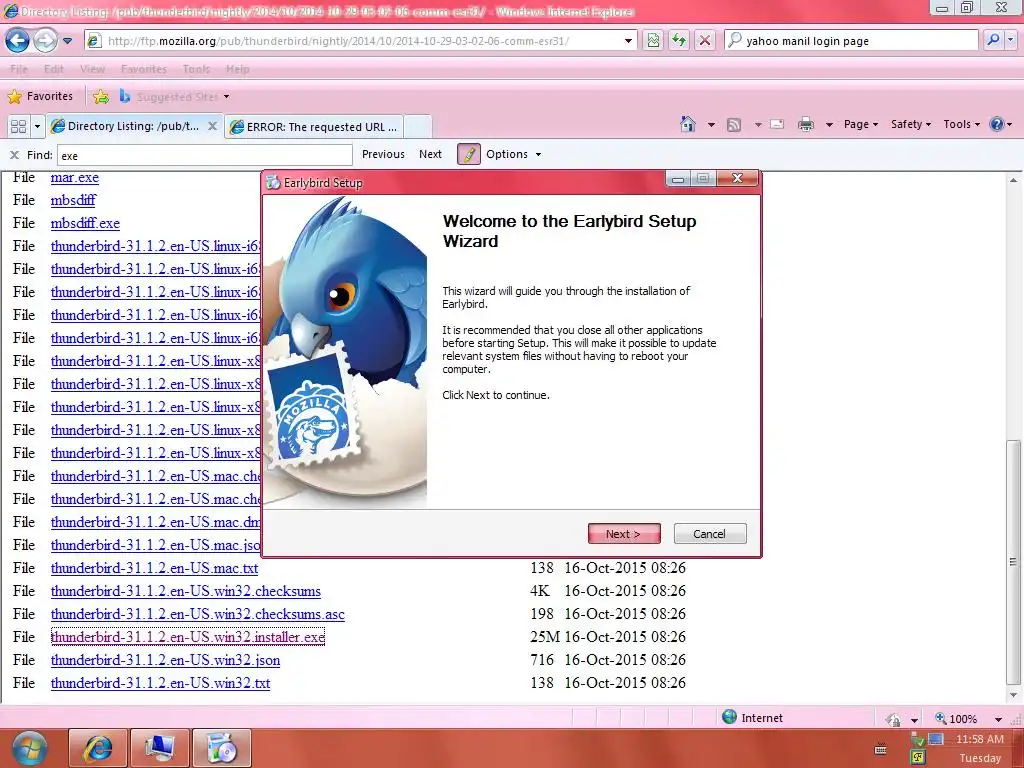Click the Protected Mode security icon
Viewport: 1024px width, 768px height.
pyautogui.click(x=893, y=720)
